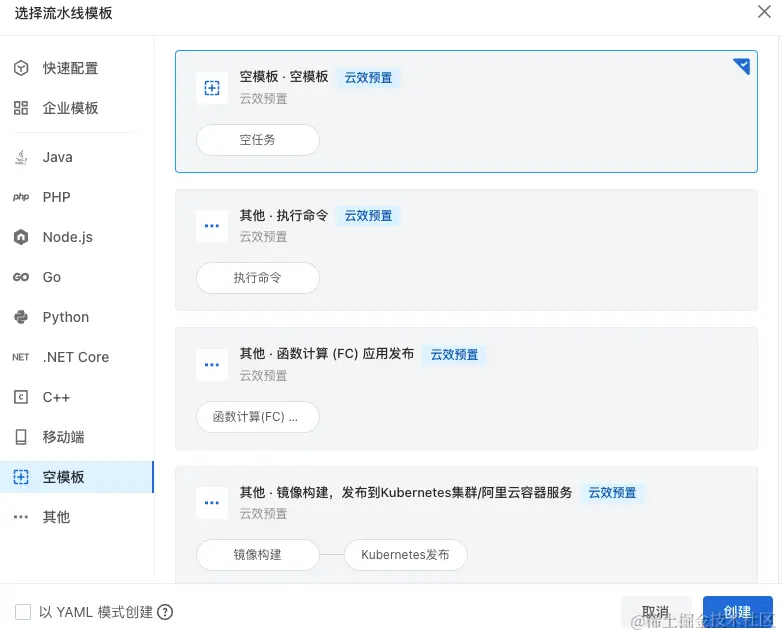
Task: Select the Java template category
Action: click(x=77, y=157)
